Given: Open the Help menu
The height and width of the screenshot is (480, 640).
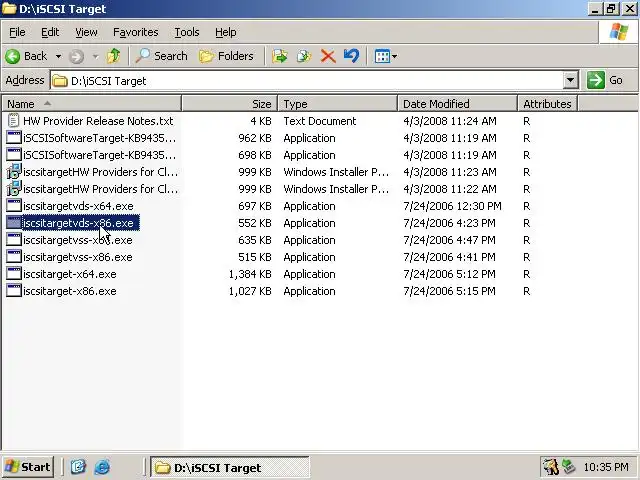Looking at the screenshot, I should 226,32.
